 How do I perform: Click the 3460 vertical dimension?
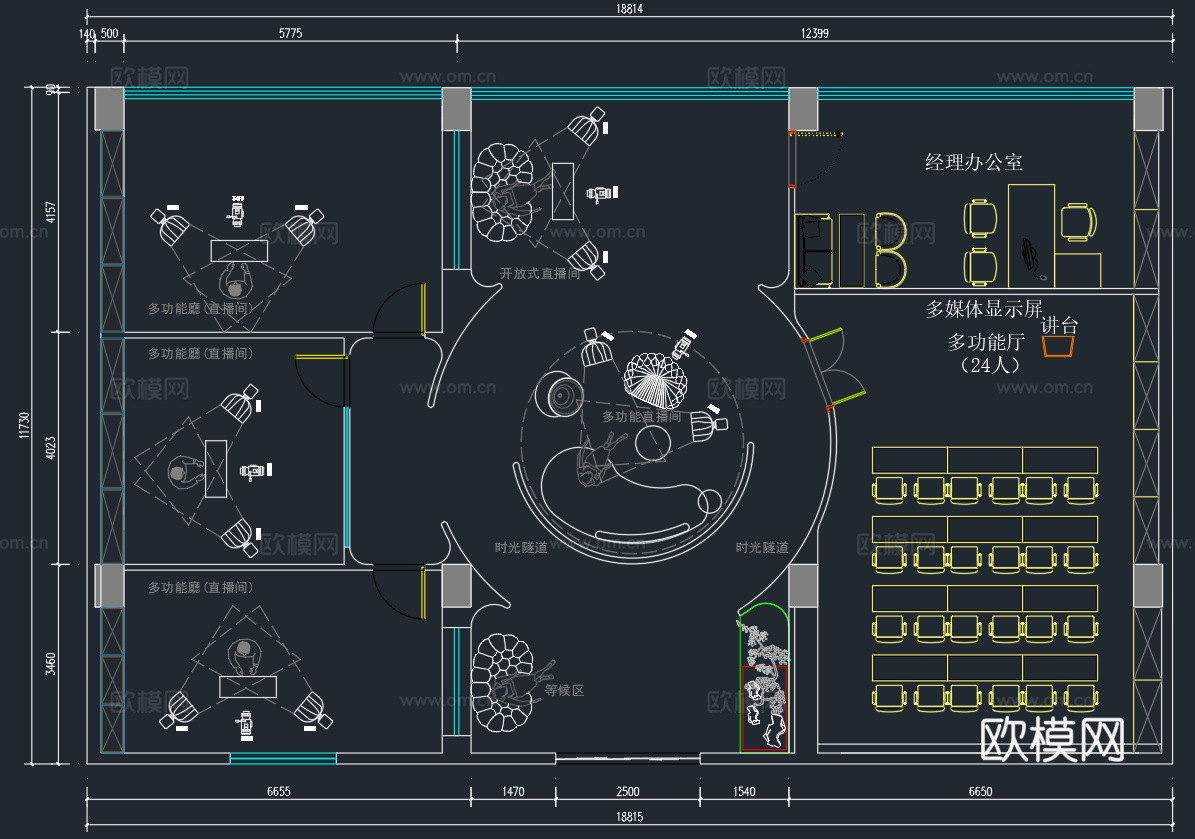coord(50,663)
